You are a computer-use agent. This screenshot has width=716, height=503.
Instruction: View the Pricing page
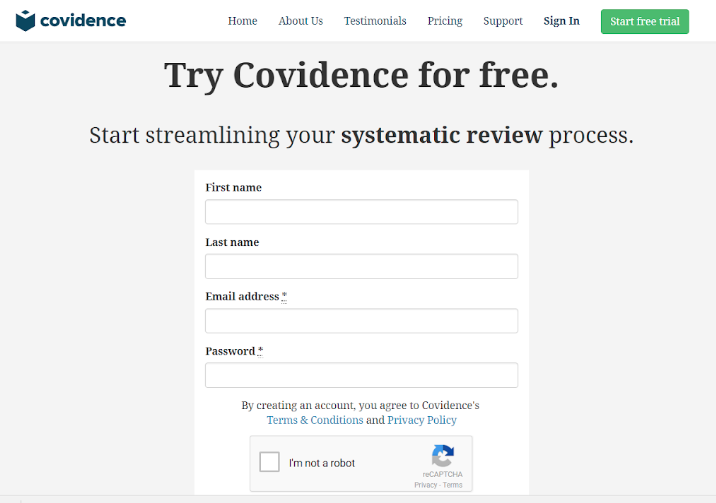click(445, 21)
